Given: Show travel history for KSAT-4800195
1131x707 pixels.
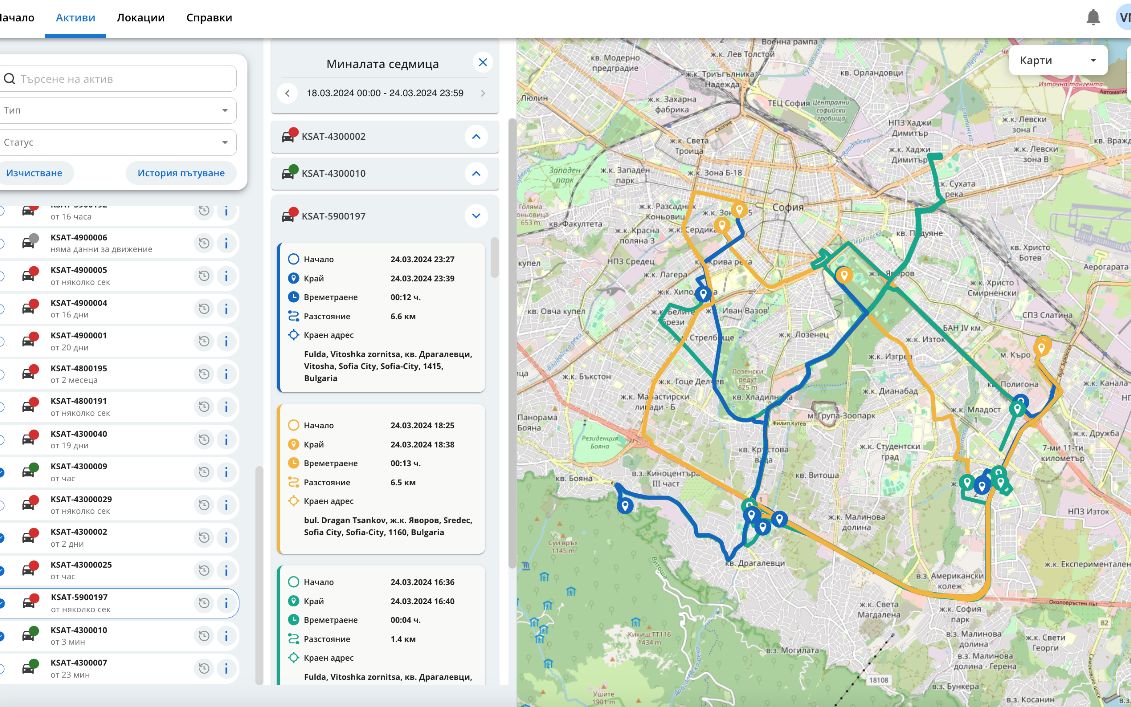Looking at the screenshot, I should point(204,374).
